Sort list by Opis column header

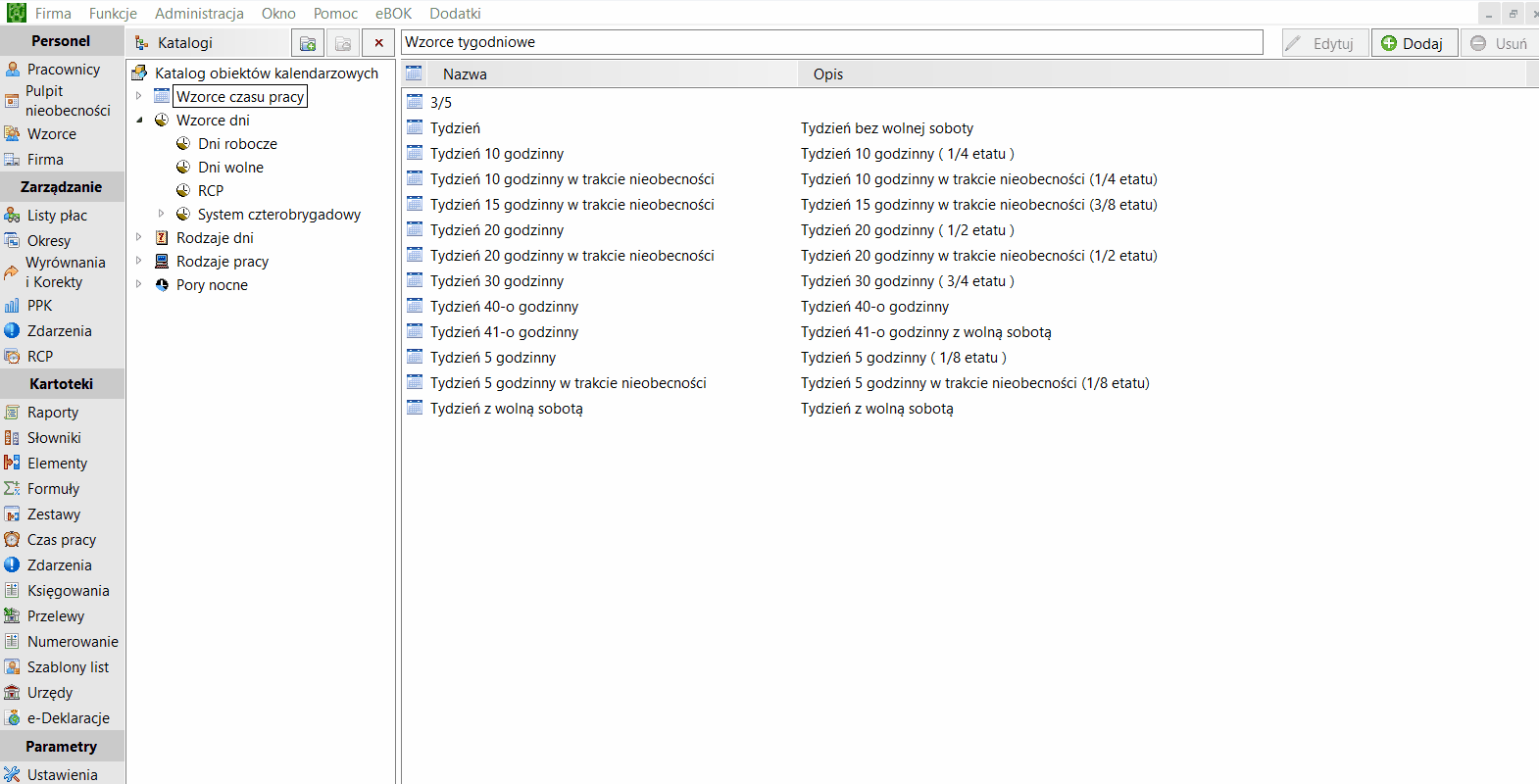[1162, 74]
